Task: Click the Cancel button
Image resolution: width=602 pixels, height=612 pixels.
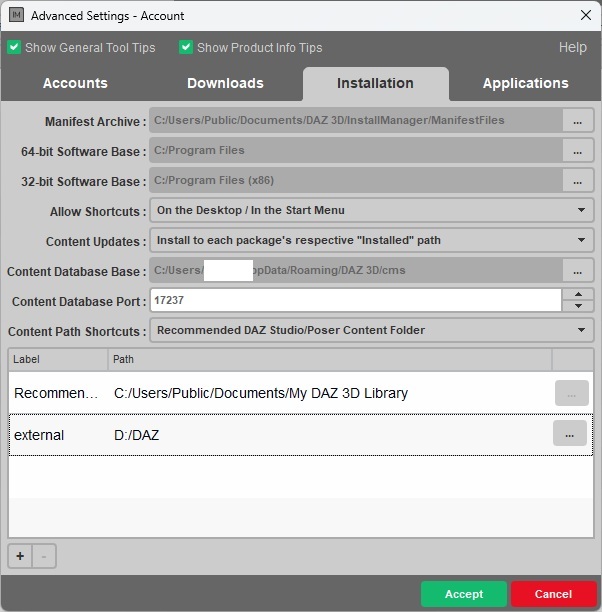Action: click(554, 594)
